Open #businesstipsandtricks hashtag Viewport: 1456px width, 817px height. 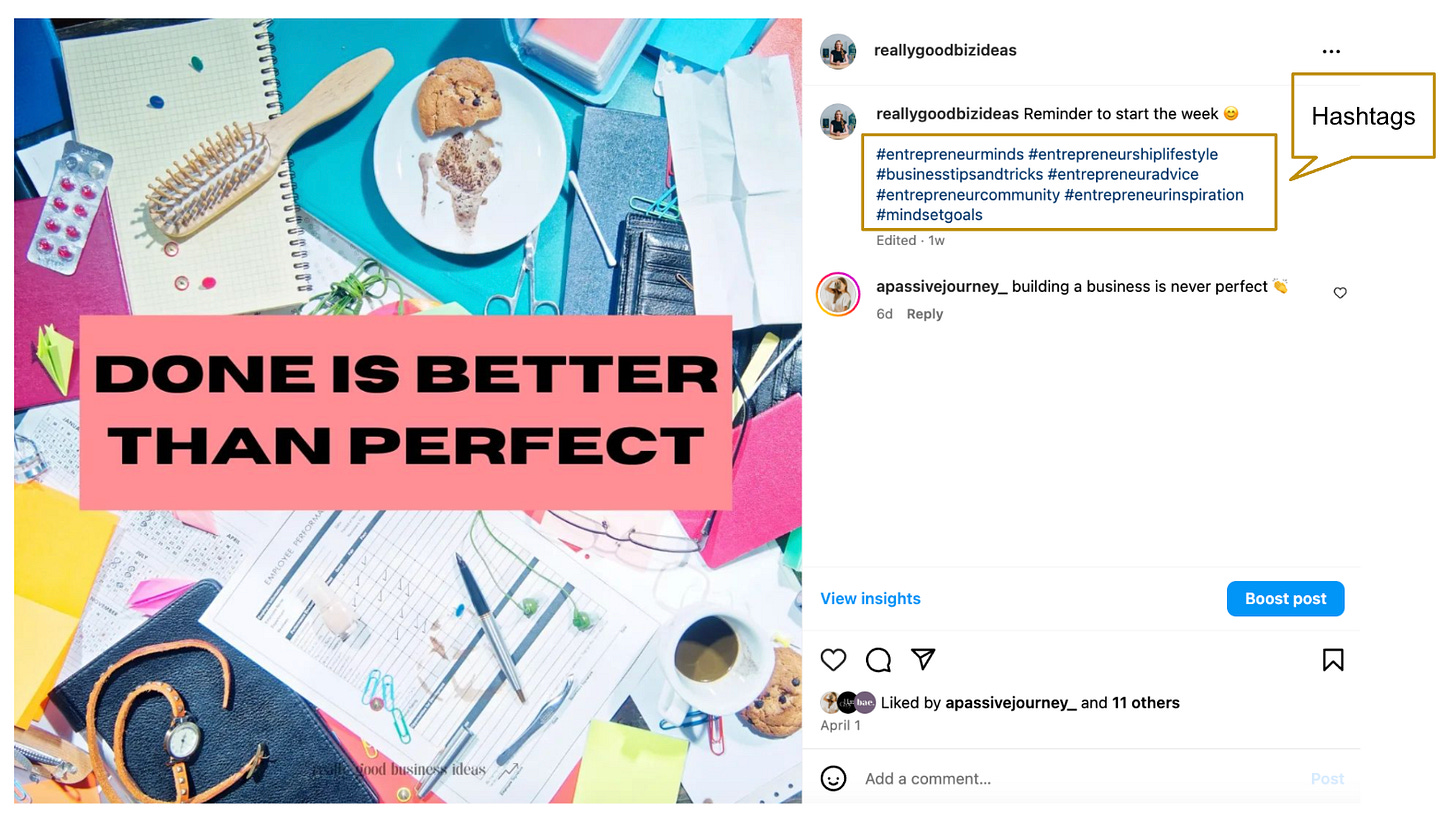[959, 174]
